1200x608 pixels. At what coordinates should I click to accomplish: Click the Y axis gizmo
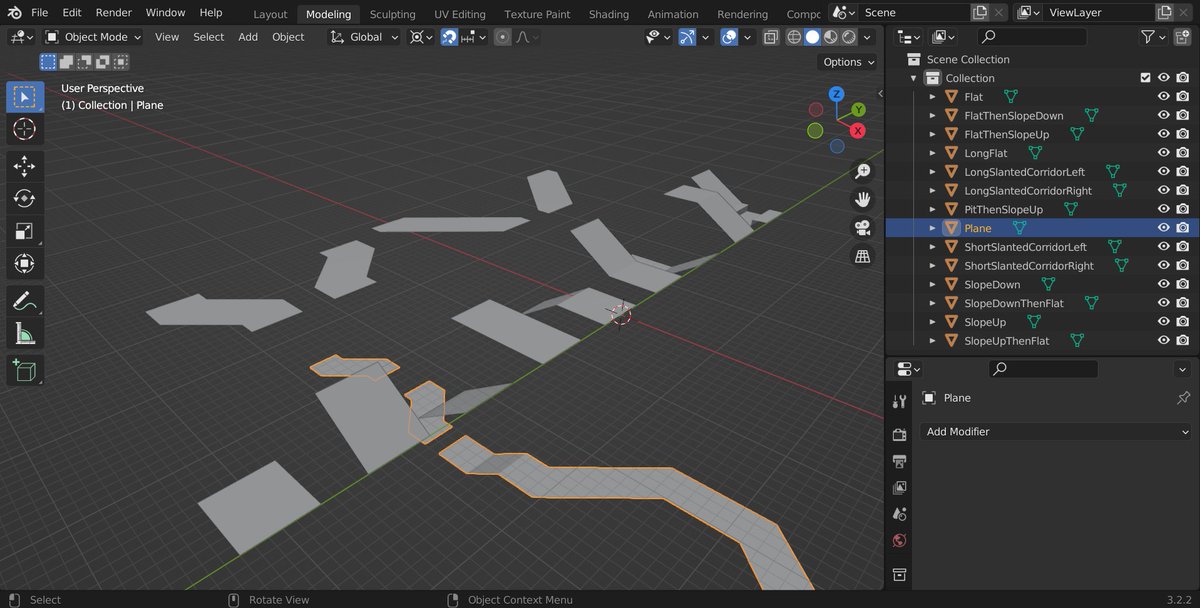pos(858,110)
